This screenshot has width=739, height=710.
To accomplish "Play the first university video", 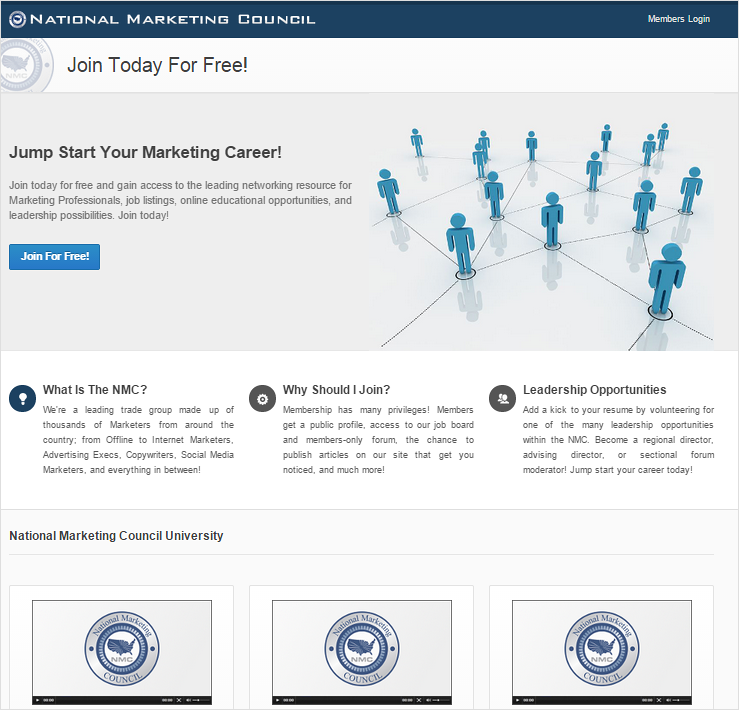I will click(38, 700).
